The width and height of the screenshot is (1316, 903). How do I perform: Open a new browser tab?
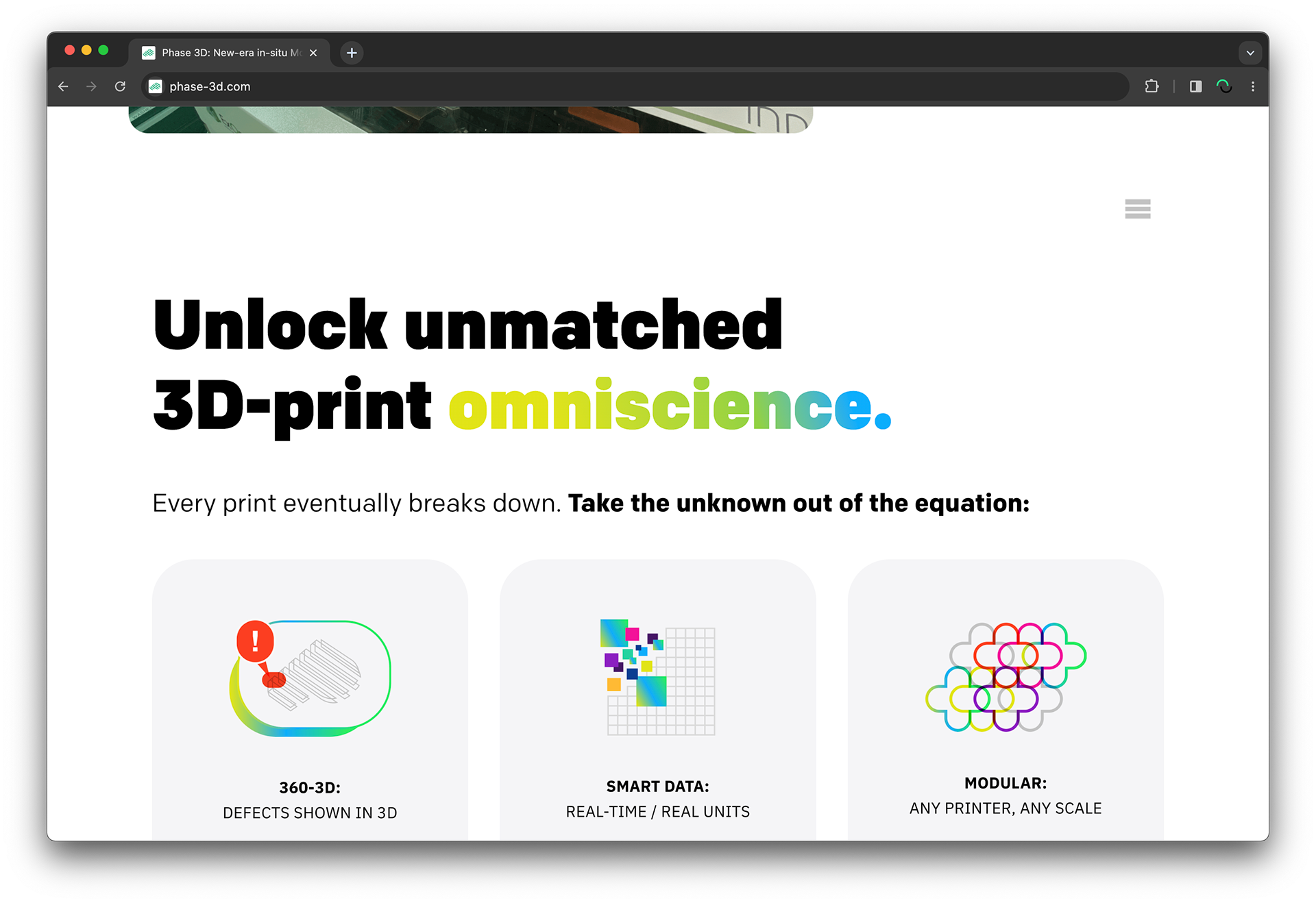(352, 53)
